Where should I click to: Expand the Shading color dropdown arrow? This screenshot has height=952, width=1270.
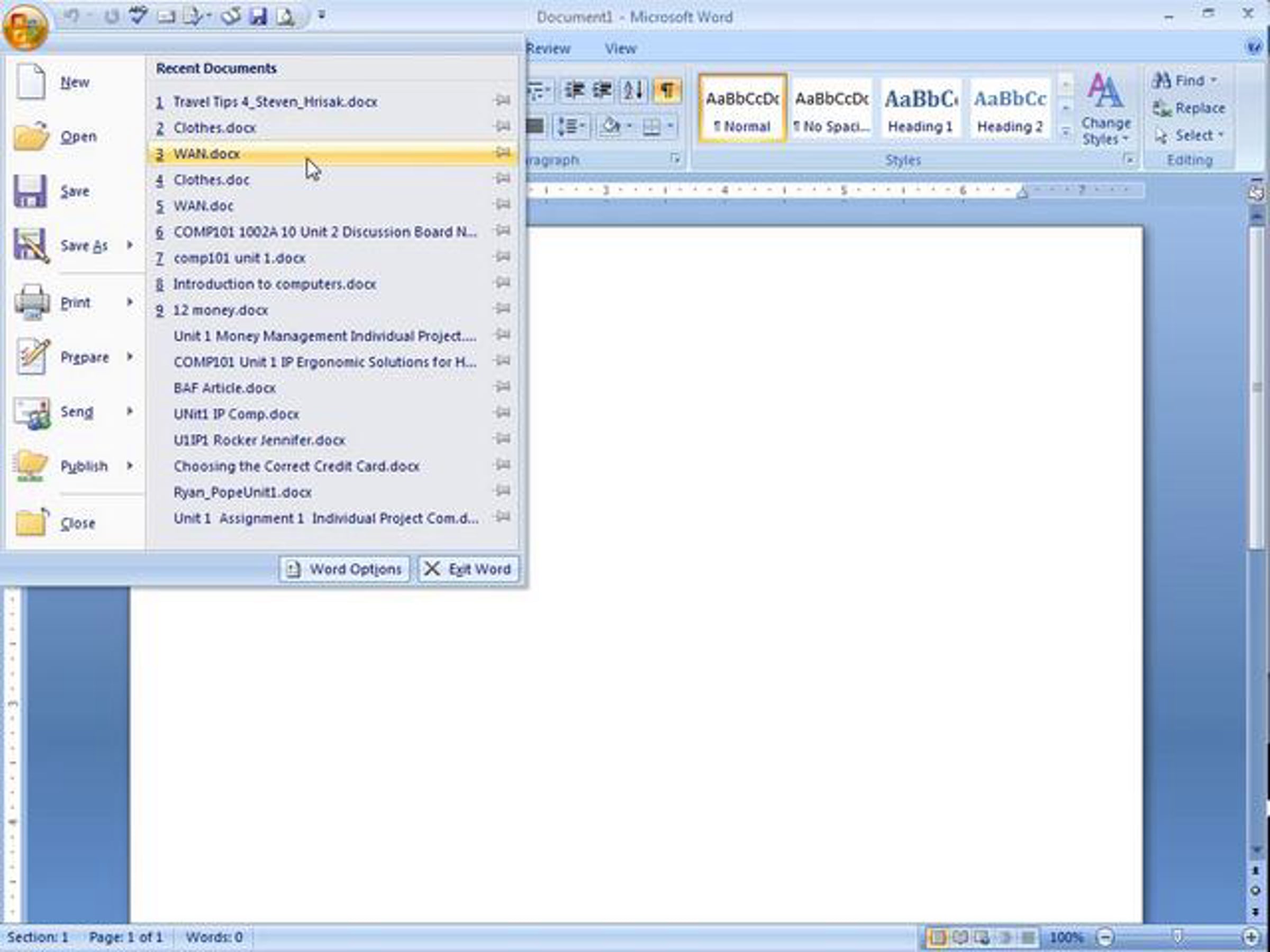630,126
